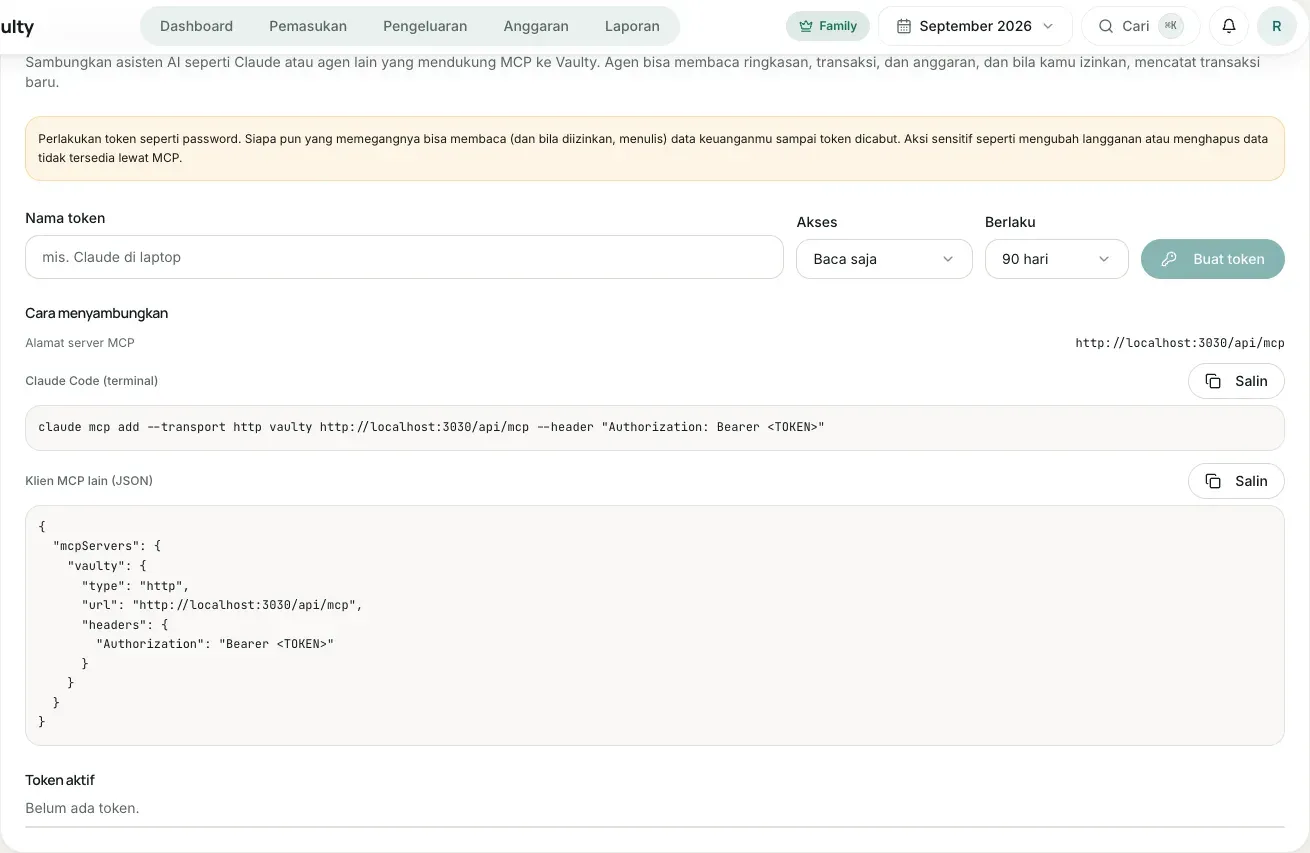Focus the Nama token input field
The width and height of the screenshot is (1310, 853).
[x=404, y=257]
